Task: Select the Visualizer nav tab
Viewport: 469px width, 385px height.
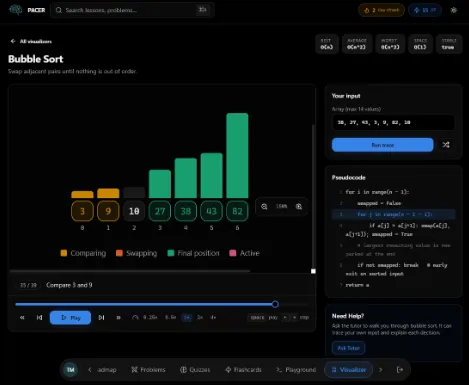Action: pyautogui.click(x=348, y=370)
